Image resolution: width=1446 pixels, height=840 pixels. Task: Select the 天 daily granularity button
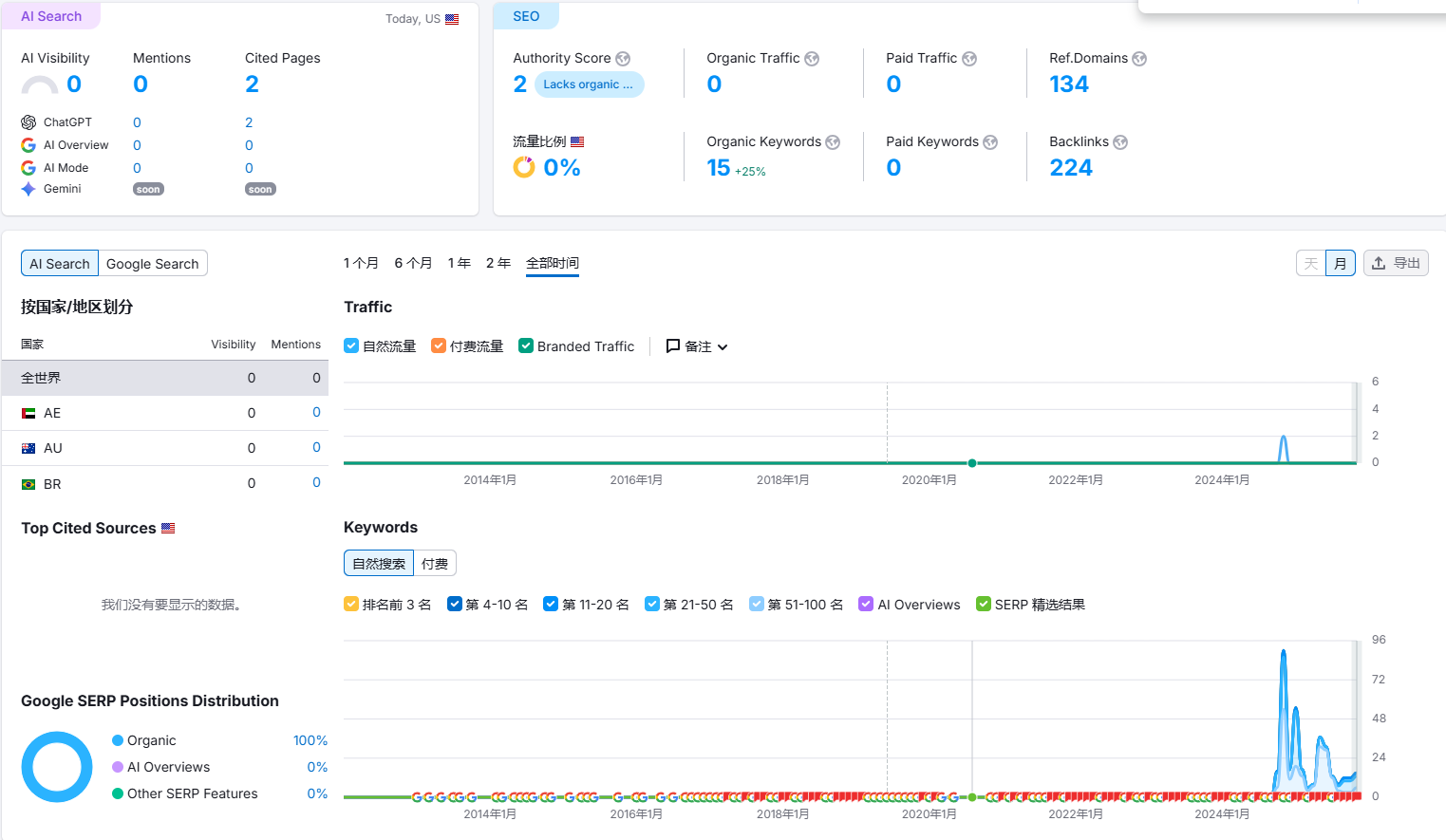pyautogui.click(x=1311, y=263)
